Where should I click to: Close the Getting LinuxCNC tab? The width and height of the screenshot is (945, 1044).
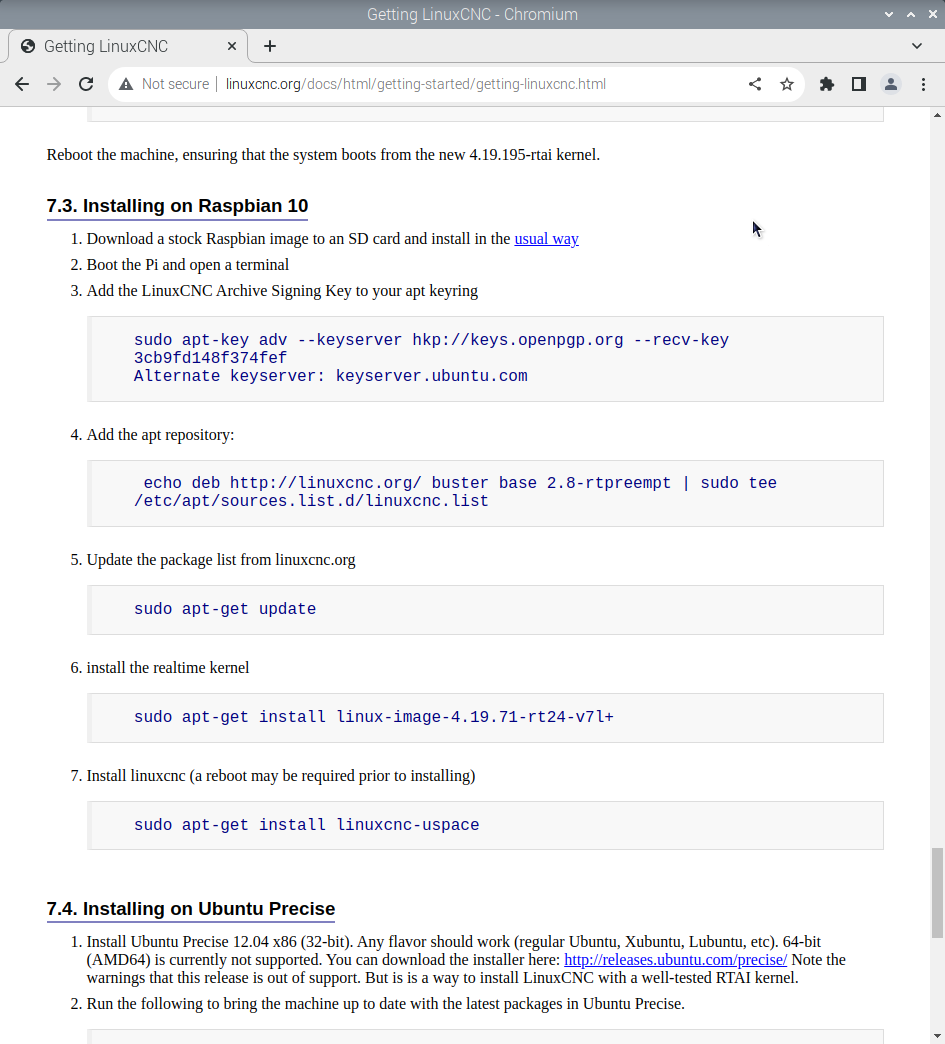pyautogui.click(x=232, y=46)
